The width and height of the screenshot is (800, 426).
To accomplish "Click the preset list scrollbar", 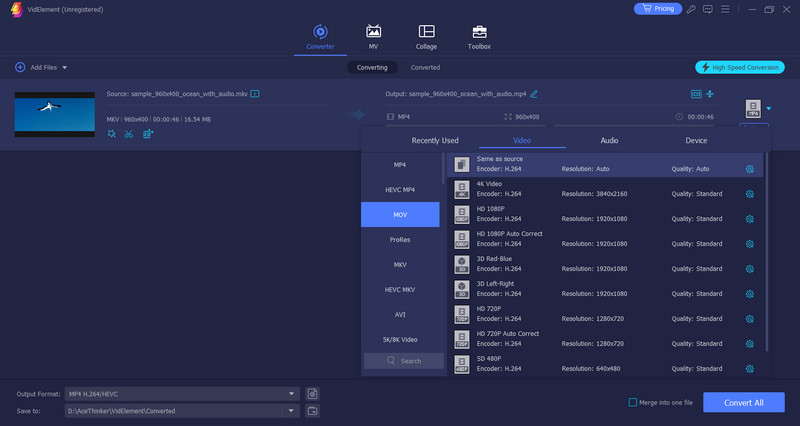I will (x=767, y=252).
